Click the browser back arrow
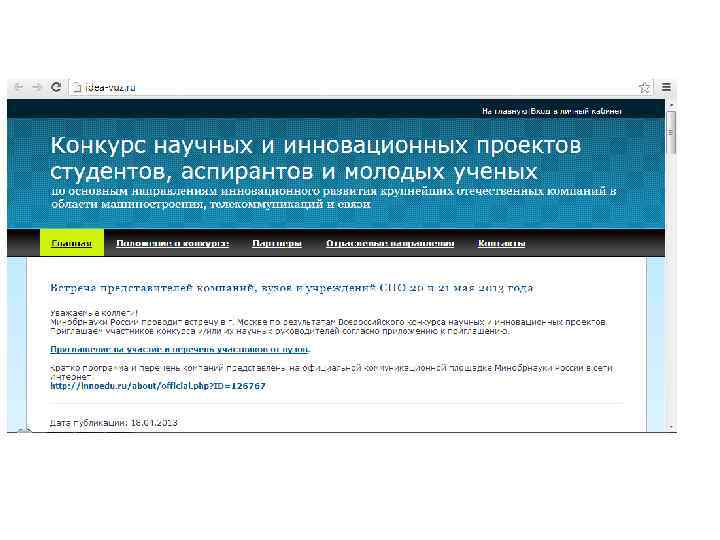Viewport: 720px width, 540px height. [19, 87]
